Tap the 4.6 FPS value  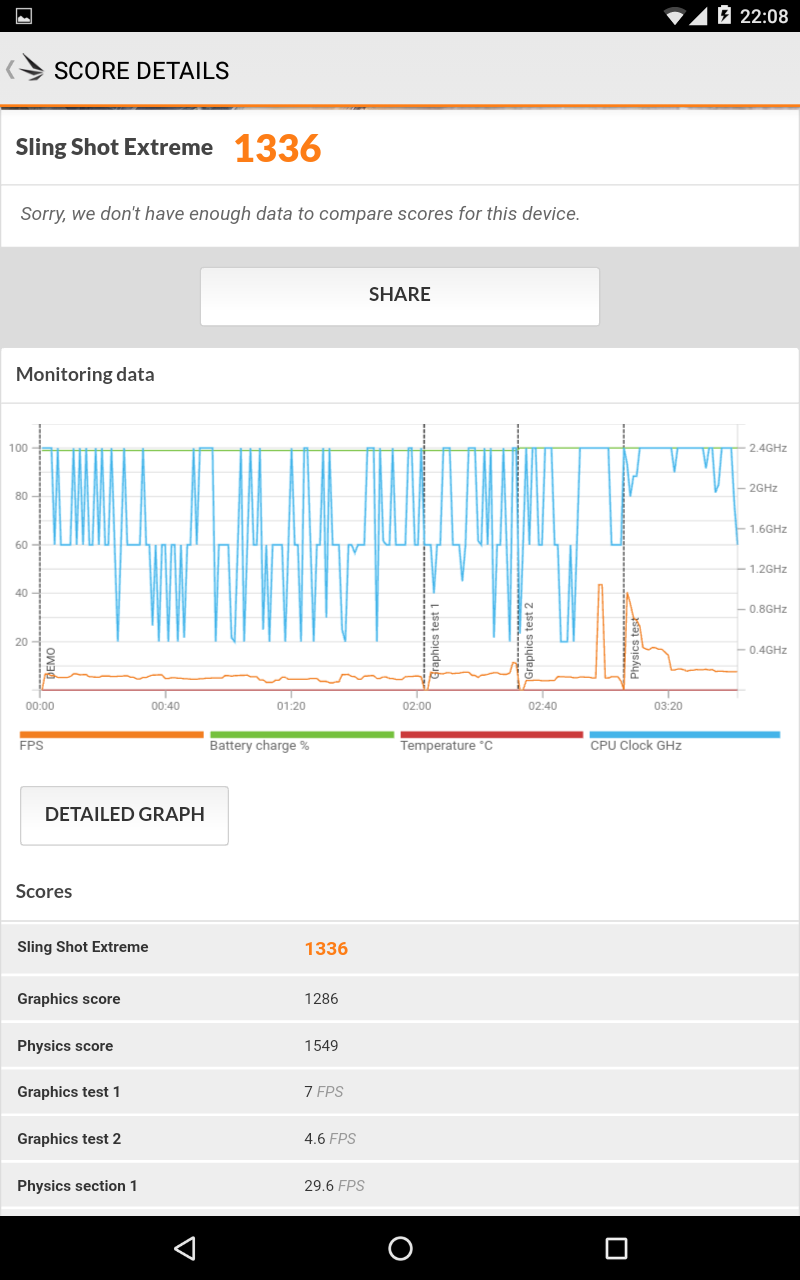[330, 1139]
